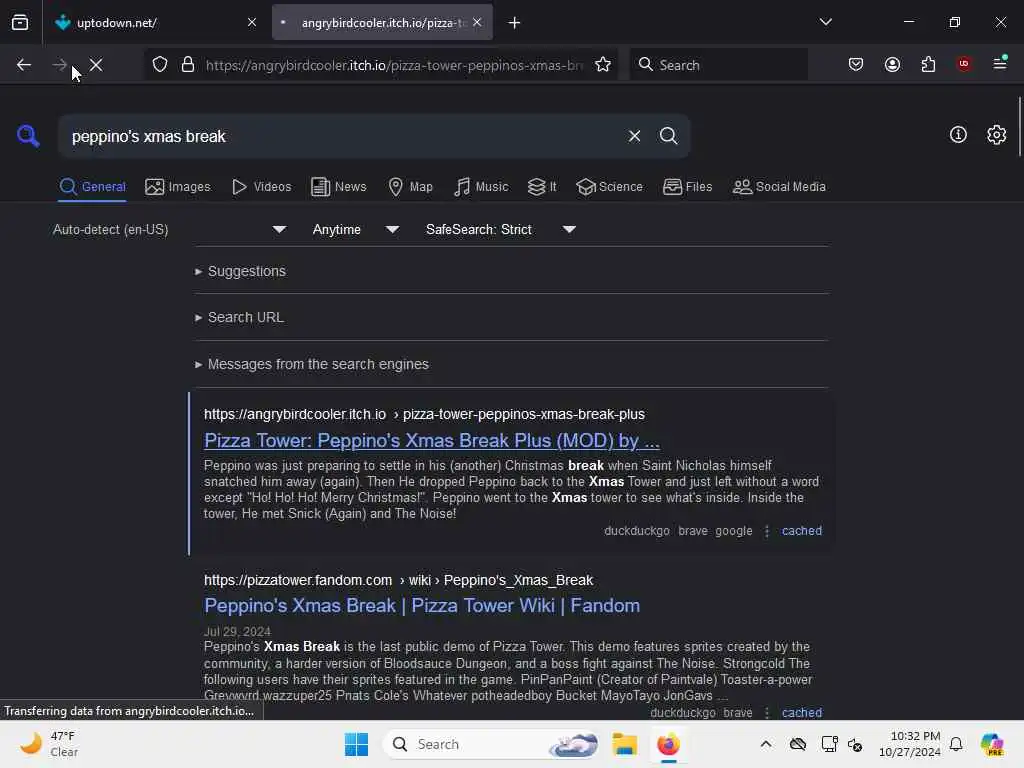
Task: Switch to Files category
Action: click(x=687, y=187)
